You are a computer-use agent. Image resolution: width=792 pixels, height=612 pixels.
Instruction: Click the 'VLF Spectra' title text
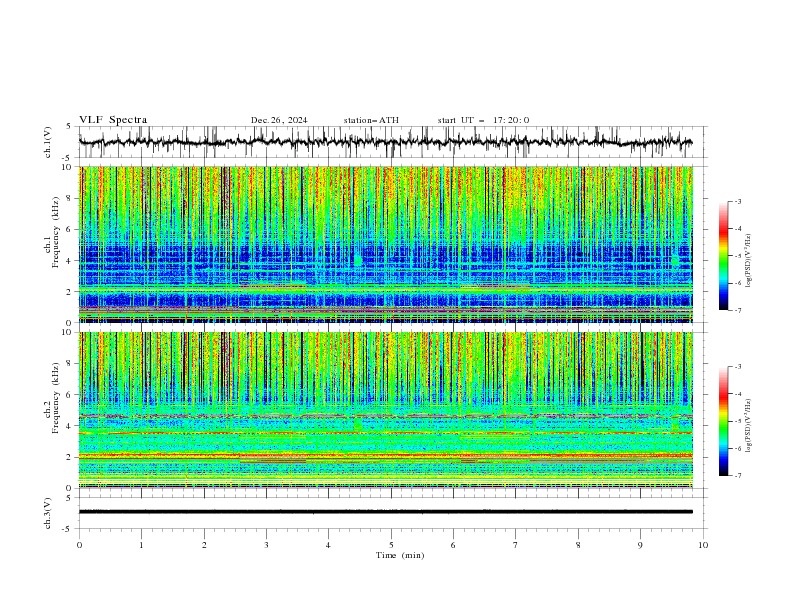point(113,120)
